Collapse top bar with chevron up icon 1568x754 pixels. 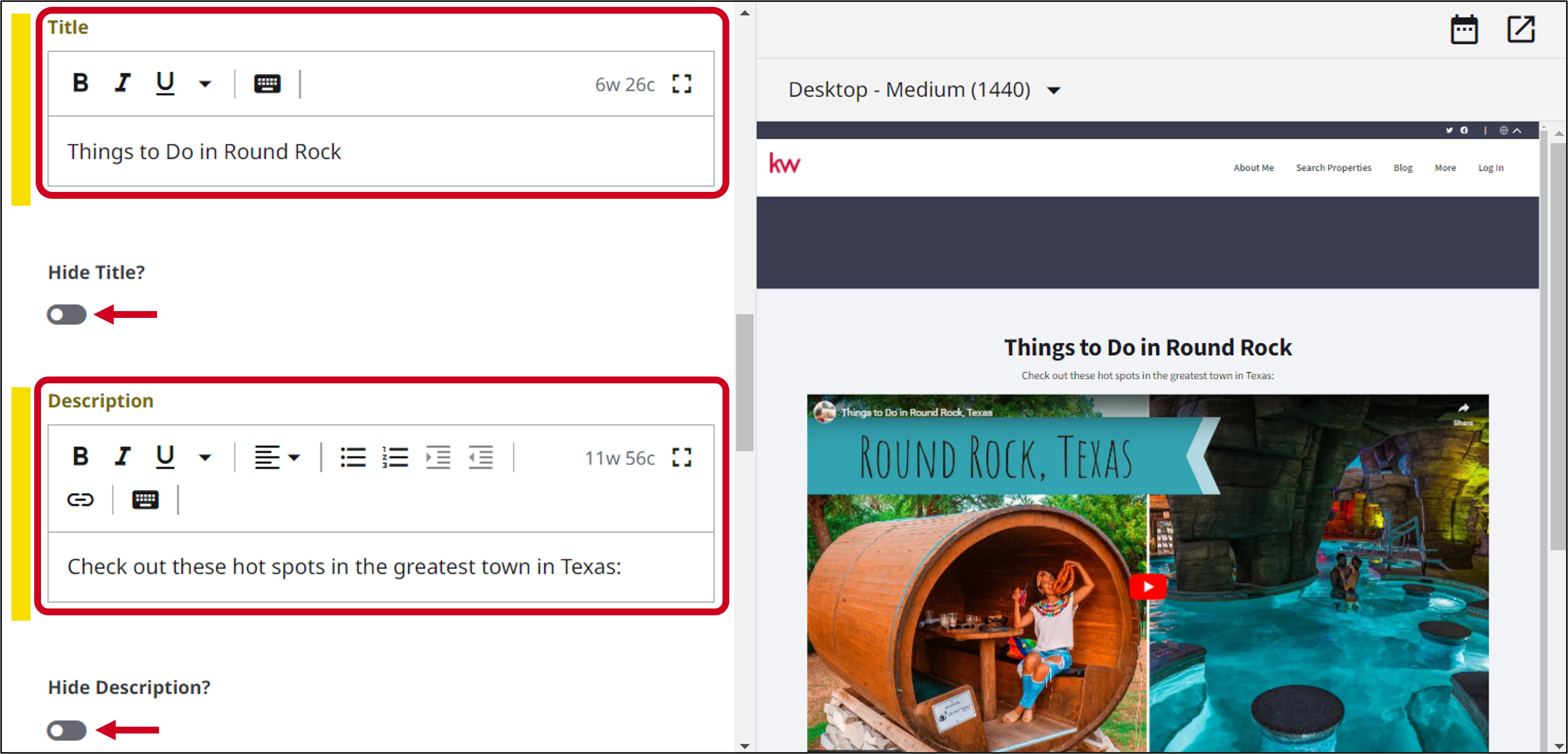[1517, 130]
